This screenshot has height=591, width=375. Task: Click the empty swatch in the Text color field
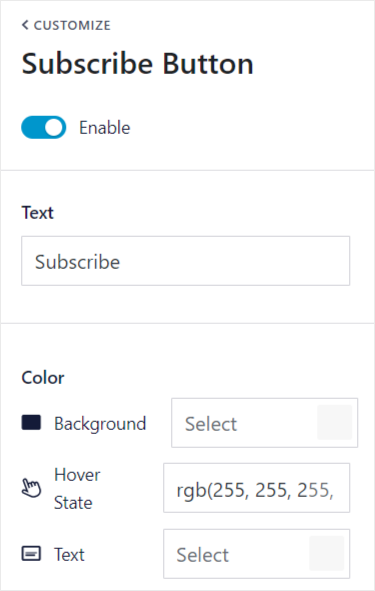click(327, 553)
